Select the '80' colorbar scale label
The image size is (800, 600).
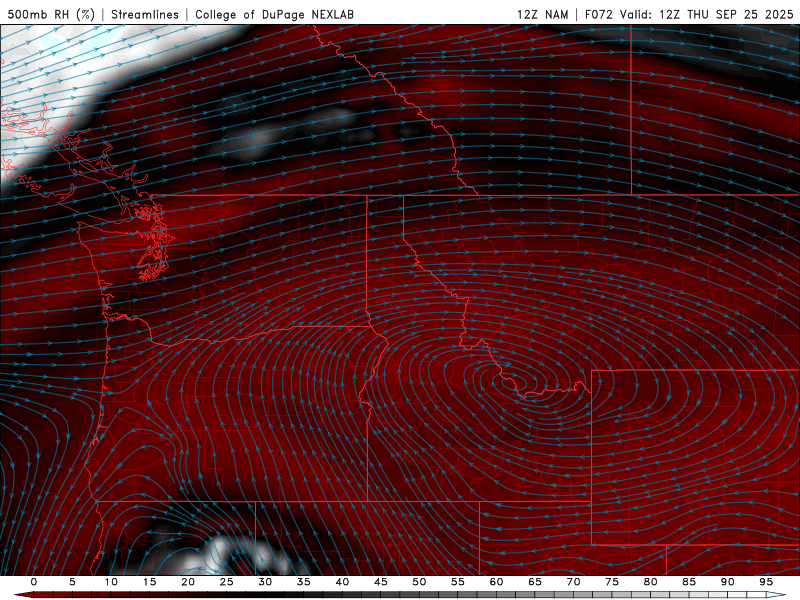[x=650, y=582]
